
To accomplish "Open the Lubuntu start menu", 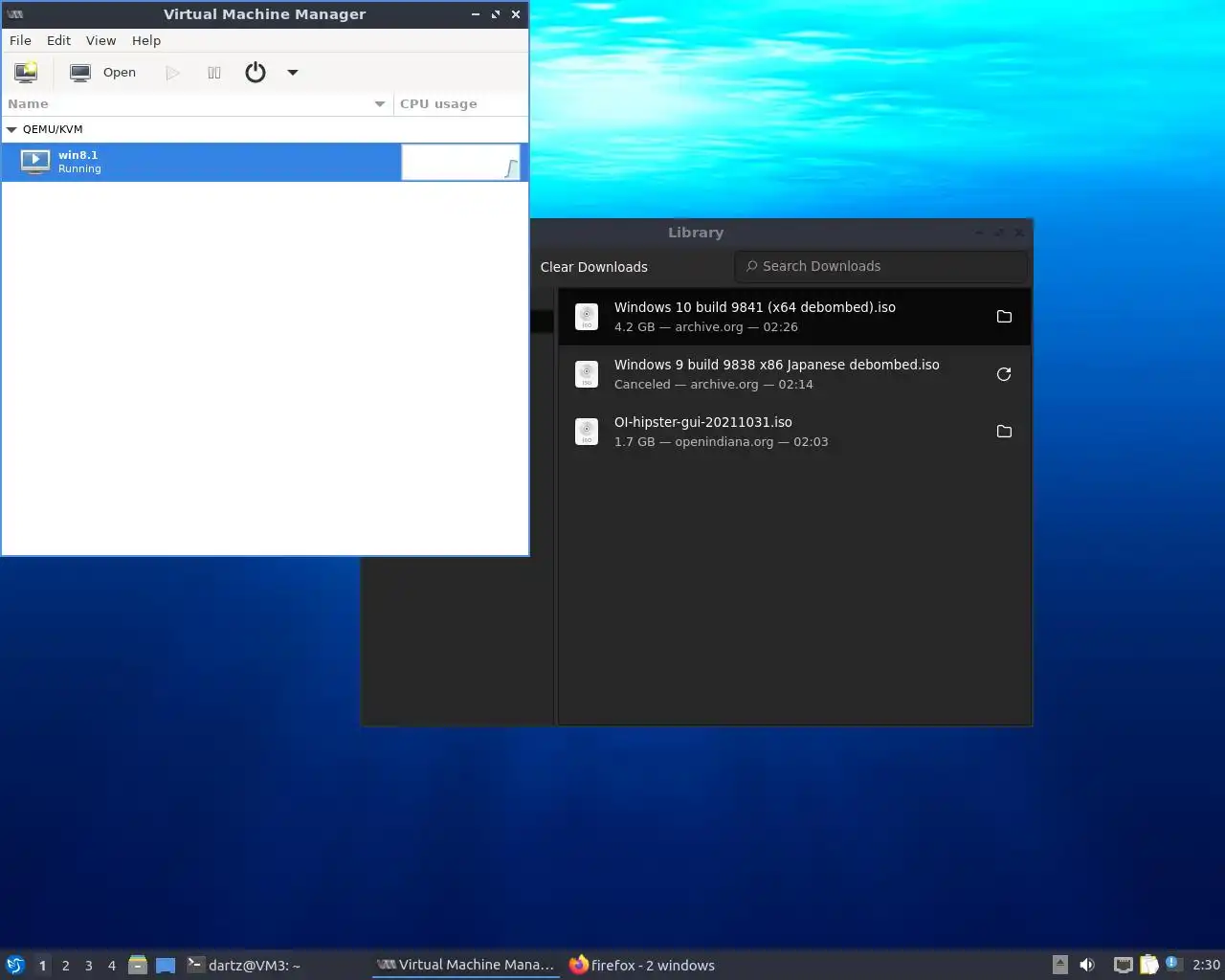I will (x=15, y=965).
